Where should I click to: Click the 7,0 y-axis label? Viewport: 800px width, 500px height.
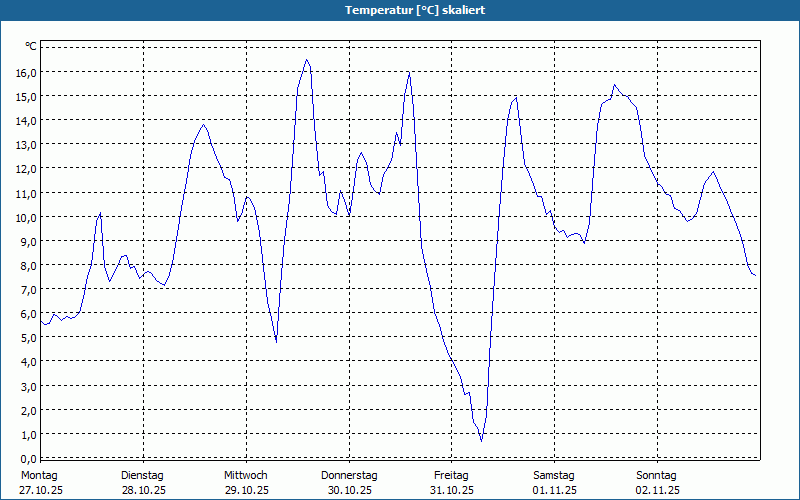[29, 290]
